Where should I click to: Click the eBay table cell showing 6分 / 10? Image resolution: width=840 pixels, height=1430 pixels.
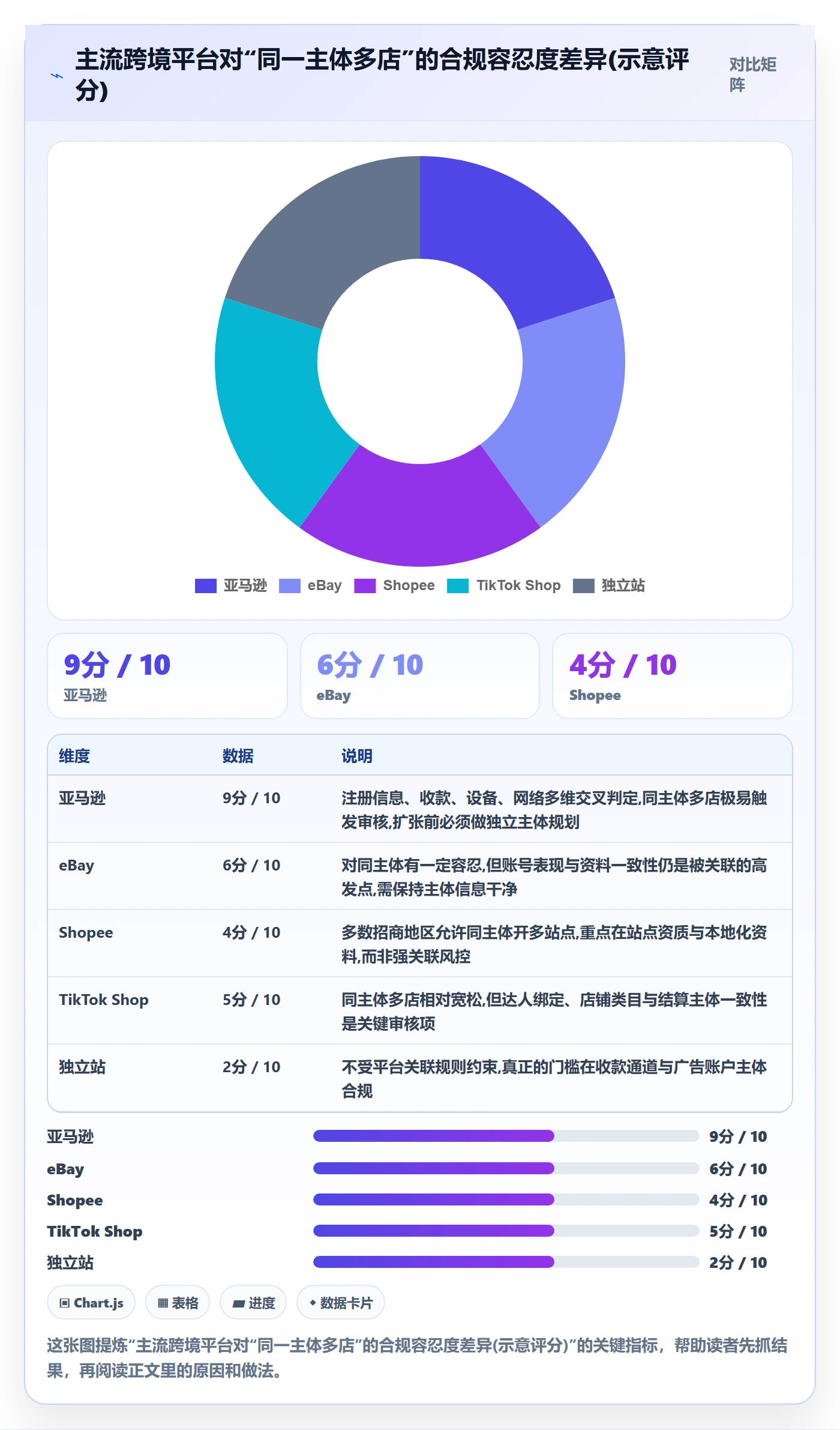click(251, 865)
